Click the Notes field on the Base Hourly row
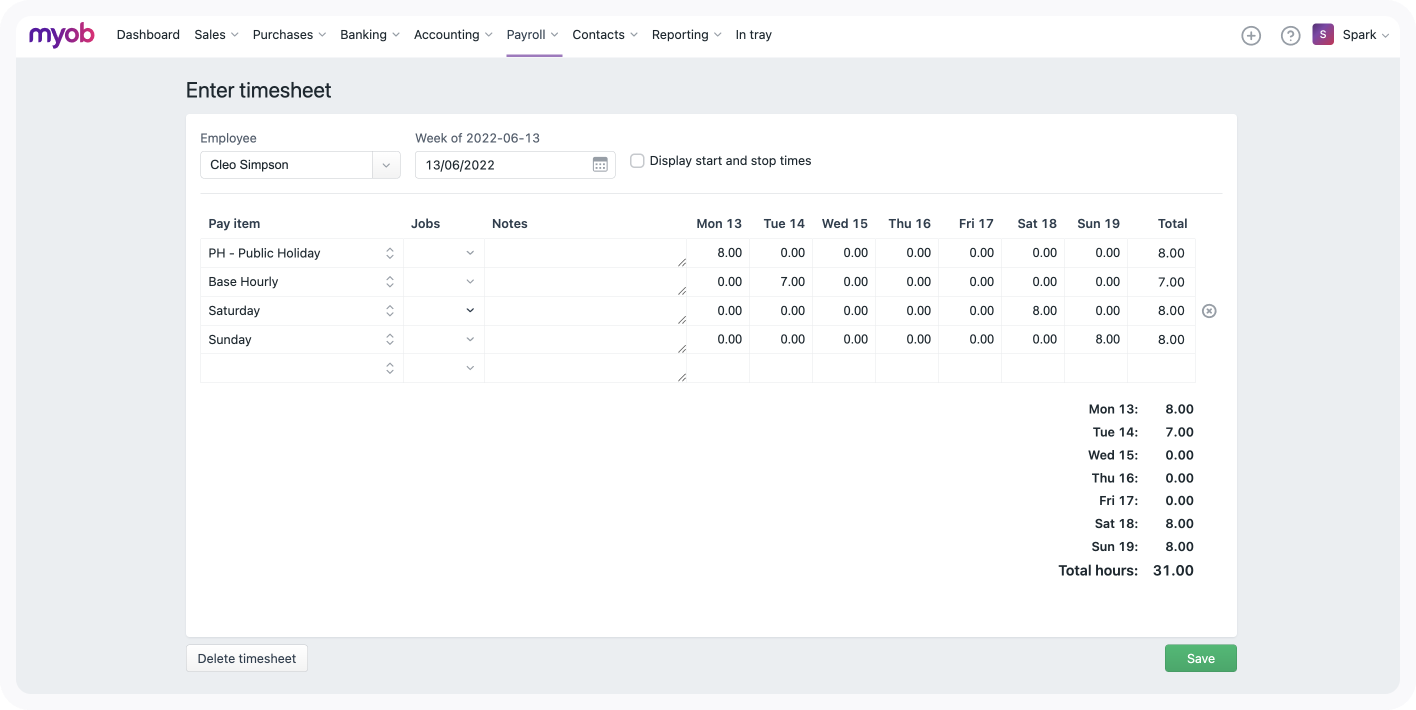The image size is (1416, 710). coord(585,281)
